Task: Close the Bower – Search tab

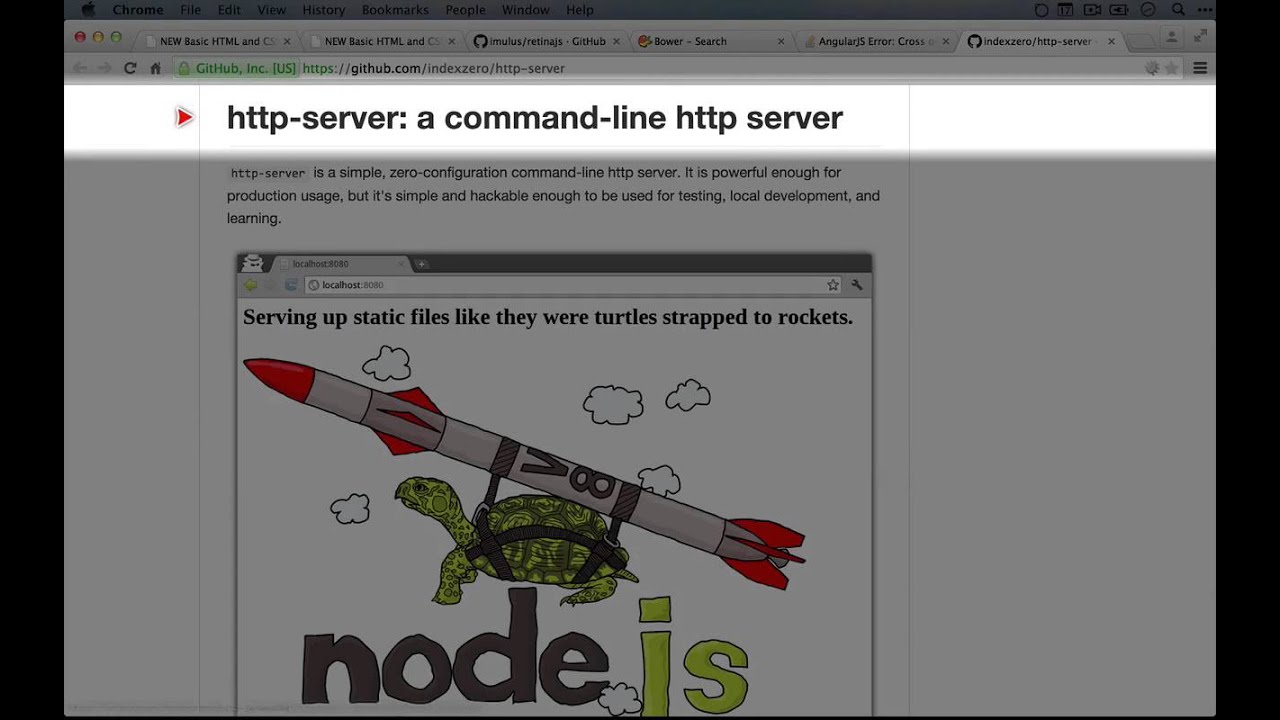Action: 781,42
